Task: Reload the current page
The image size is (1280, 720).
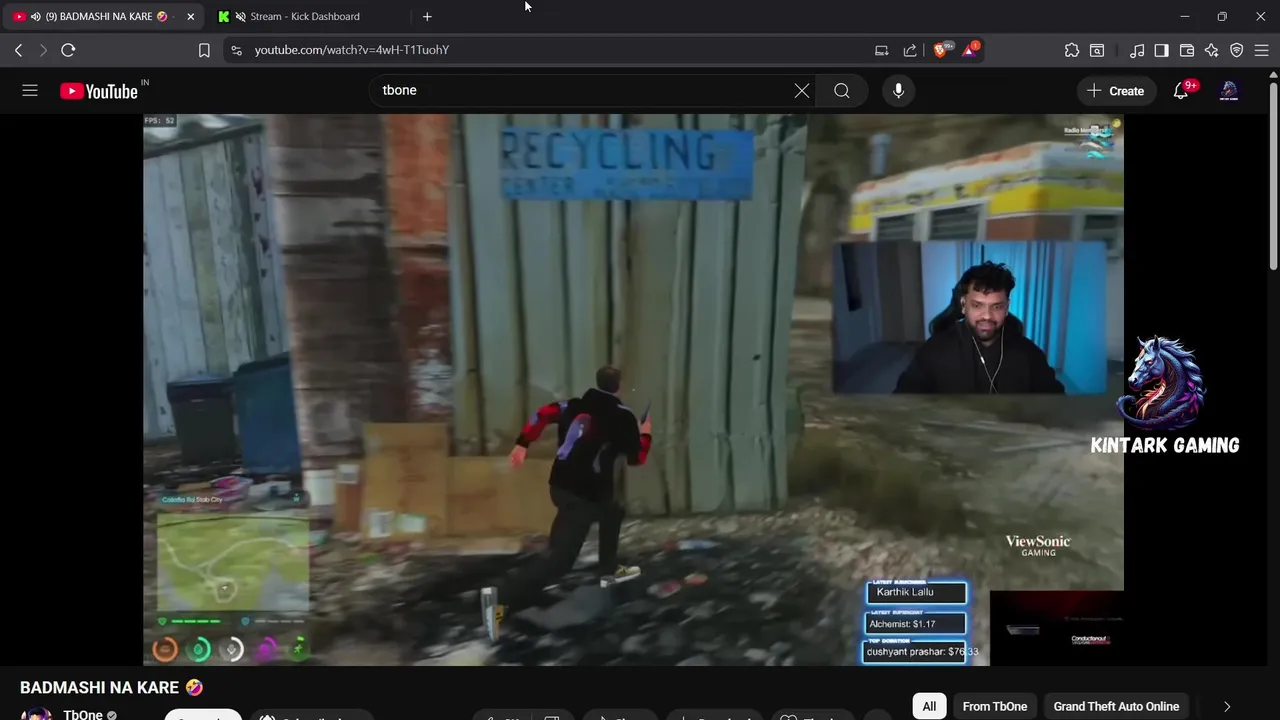Action: (x=68, y=50)
